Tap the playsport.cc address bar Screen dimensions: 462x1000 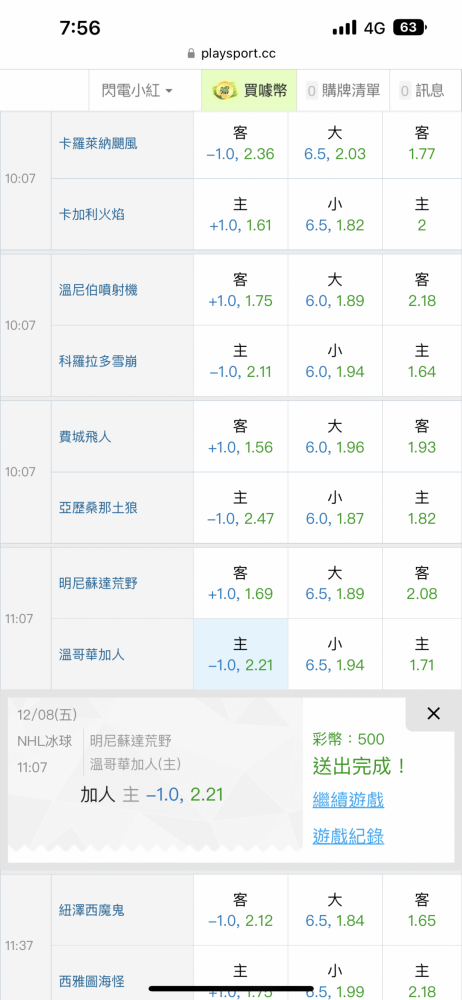[x=231, y=54]
